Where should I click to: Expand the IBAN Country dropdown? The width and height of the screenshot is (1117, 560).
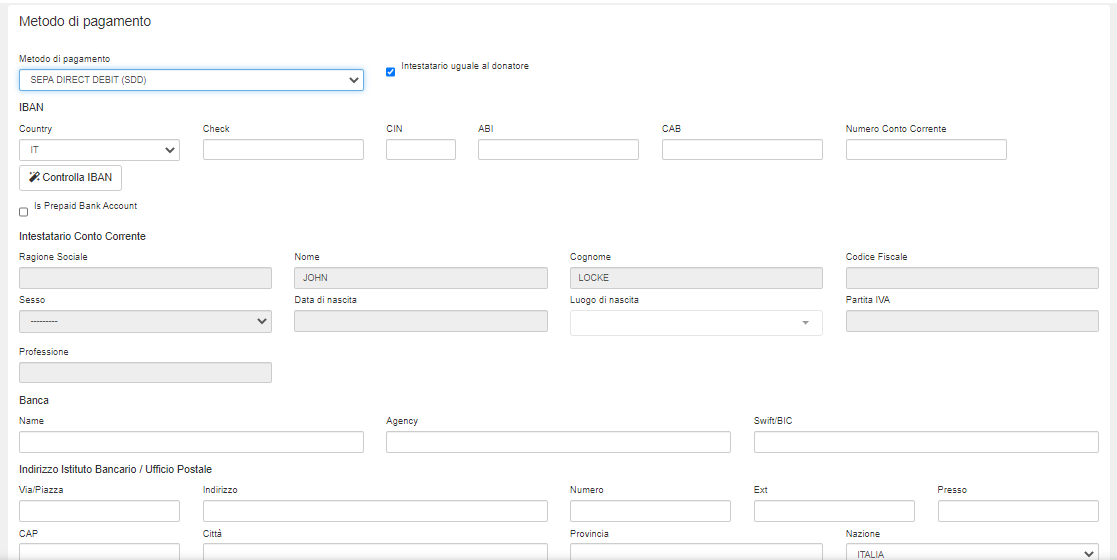[x=99, y=150]
